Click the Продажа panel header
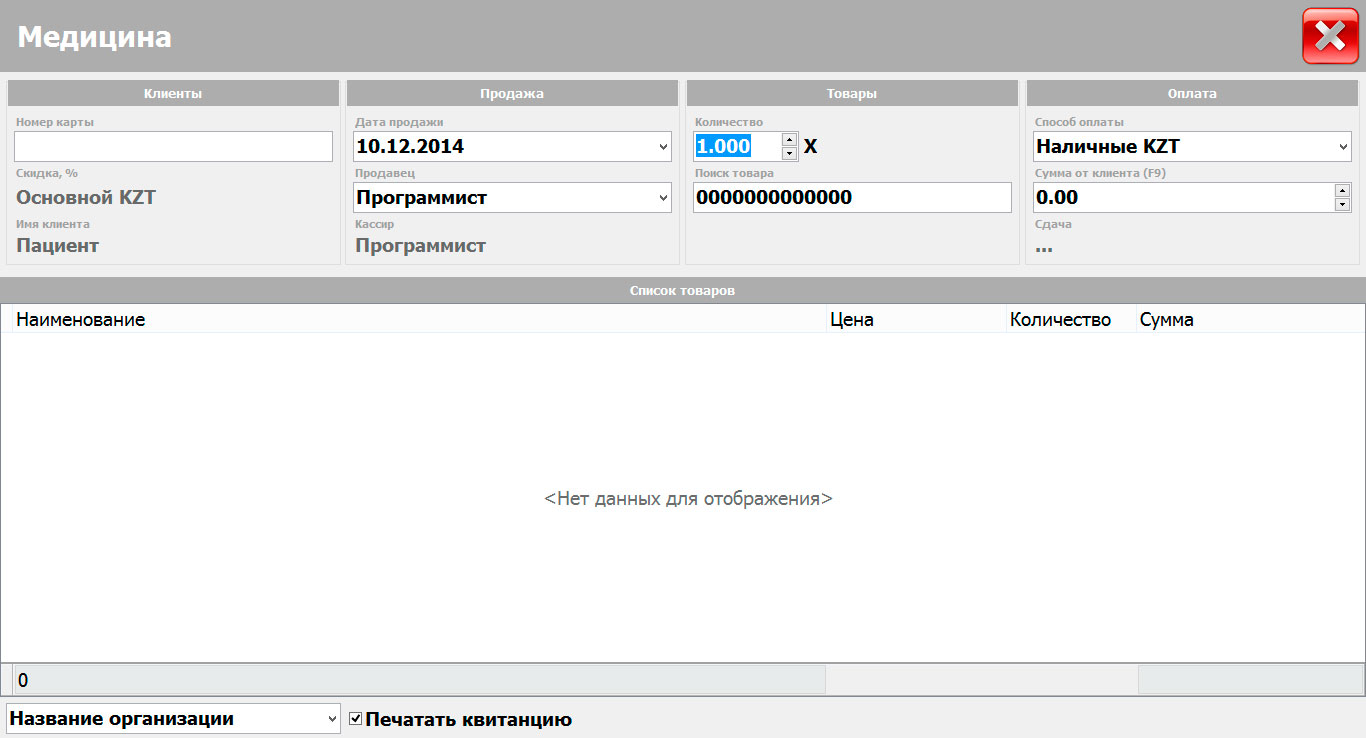The height and width of the screenshot is (738, 1366). point(512,93)
